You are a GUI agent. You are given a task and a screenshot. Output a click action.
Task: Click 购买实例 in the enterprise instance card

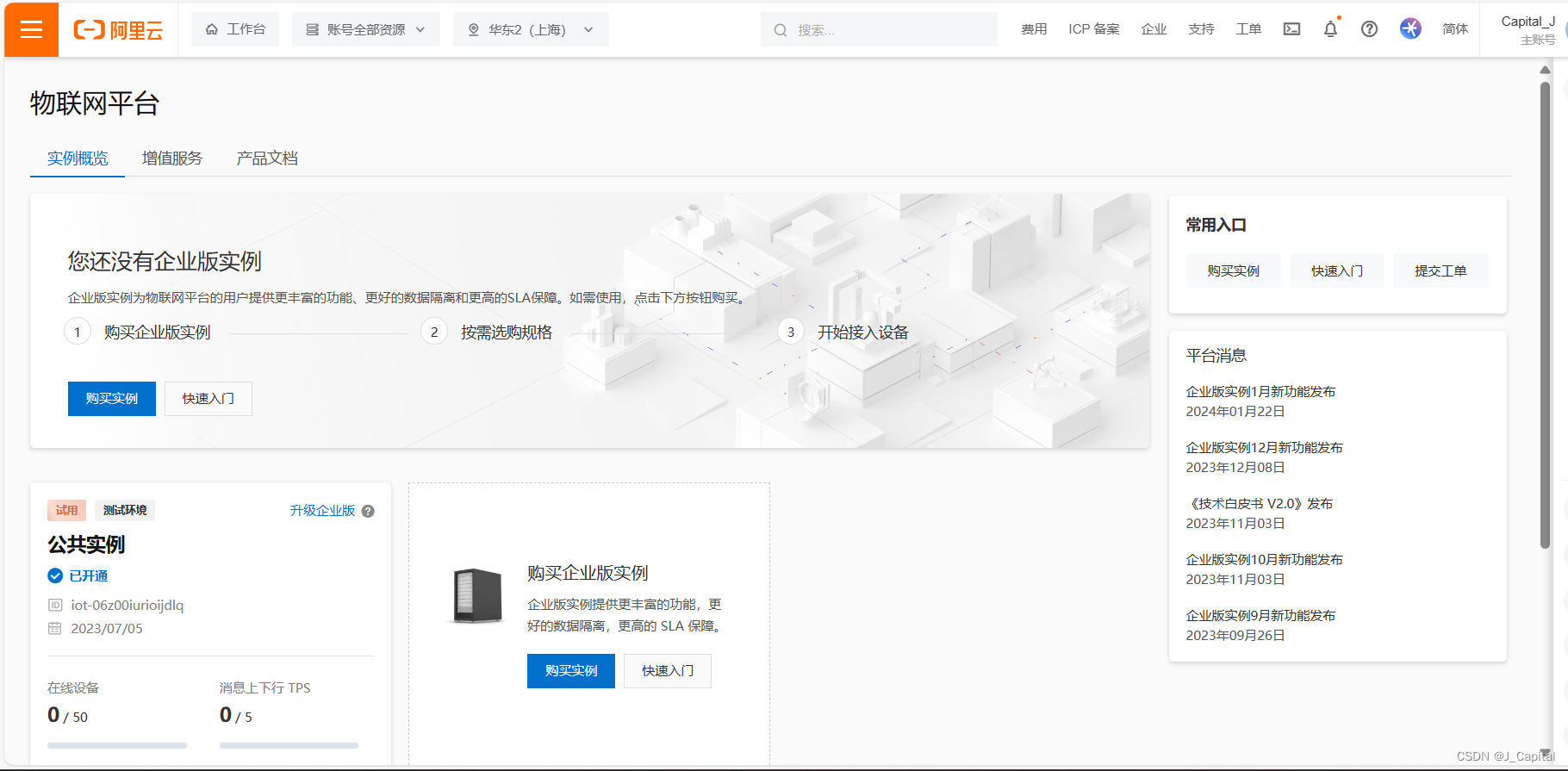(x=571, y=671)
